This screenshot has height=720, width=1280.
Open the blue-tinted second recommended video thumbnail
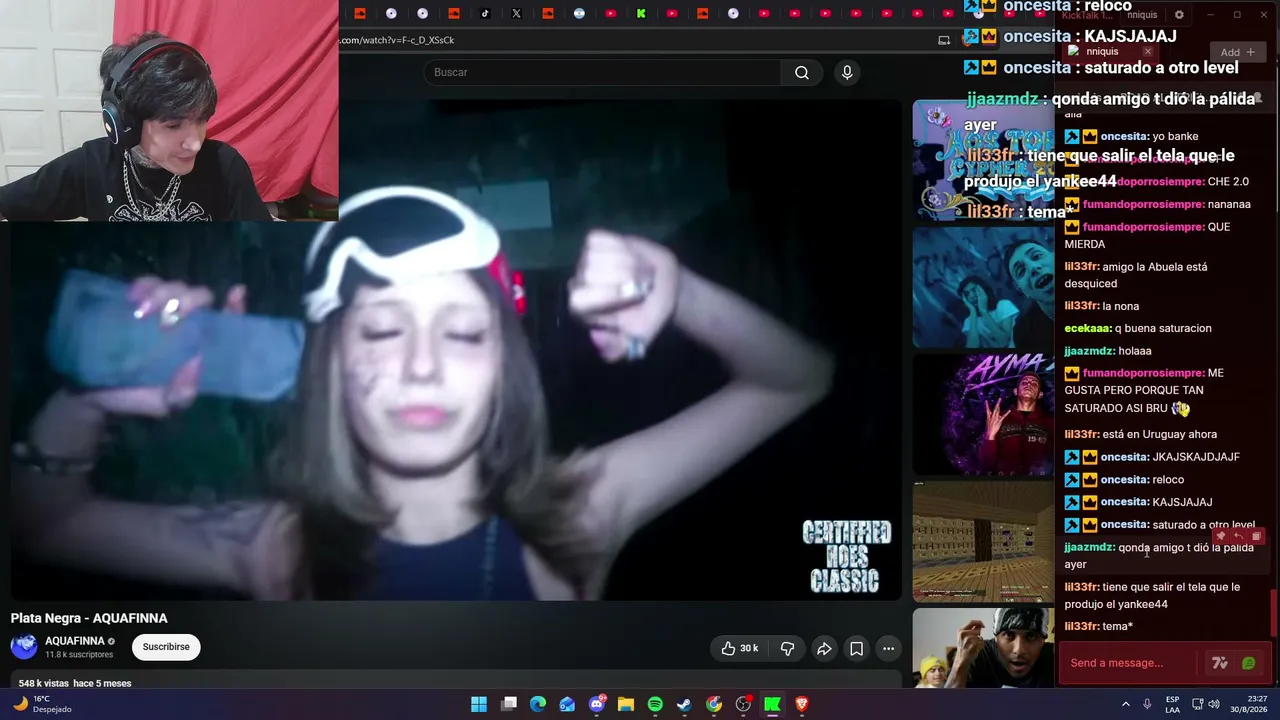[x=983, y=287]
